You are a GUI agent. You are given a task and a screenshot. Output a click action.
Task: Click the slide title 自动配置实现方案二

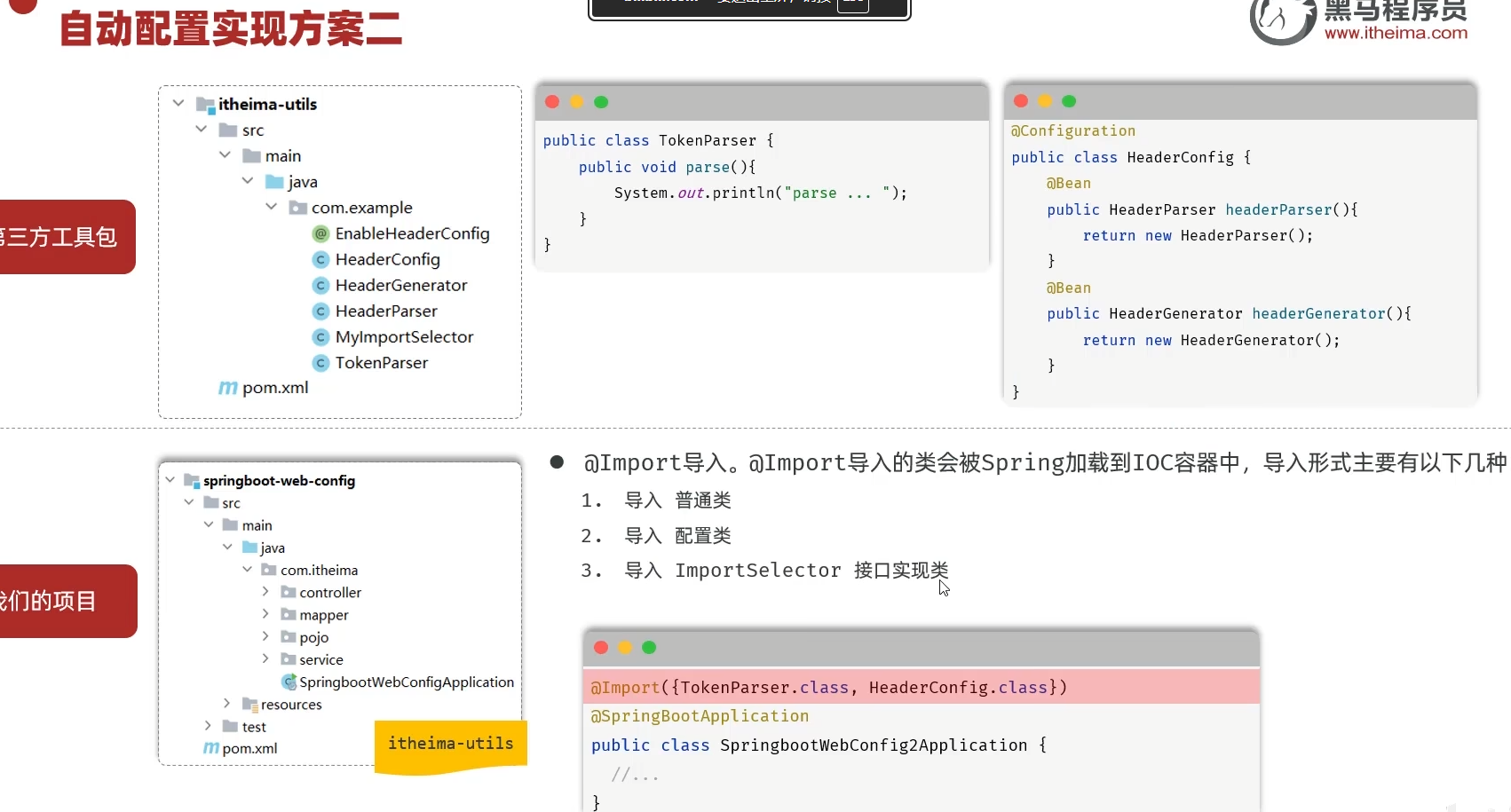[231, 28]
